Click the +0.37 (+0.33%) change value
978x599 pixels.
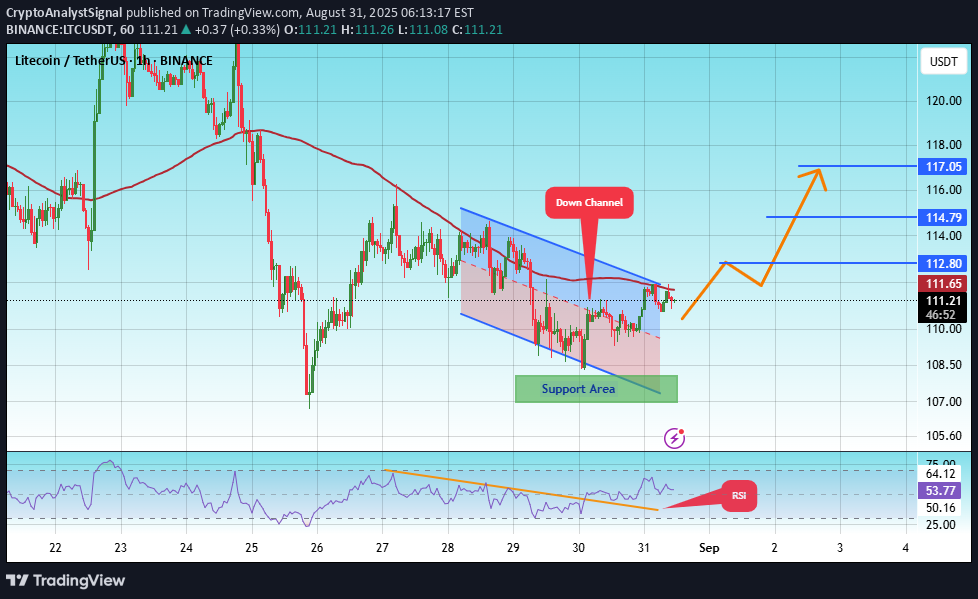236,29
